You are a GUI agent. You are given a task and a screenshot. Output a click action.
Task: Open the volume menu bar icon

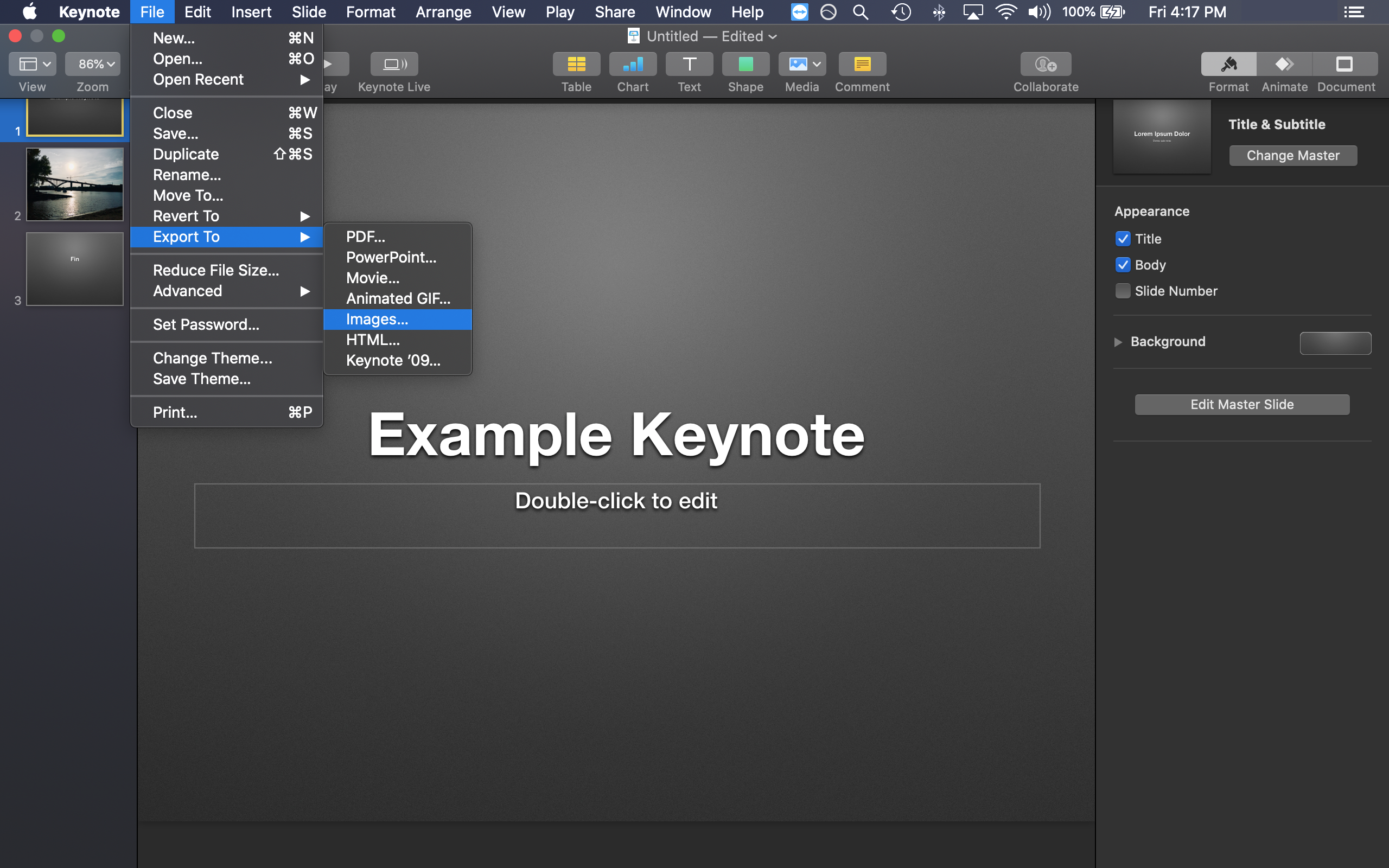pyautogui.click(x=1040, y=11)
